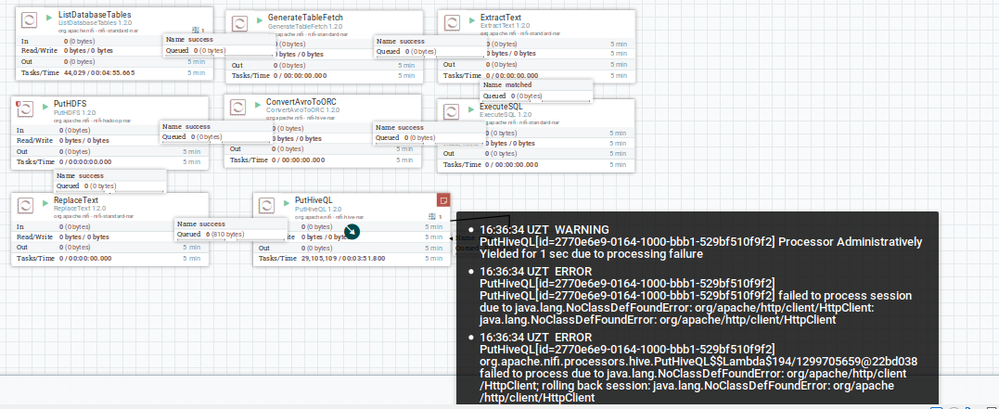Click the green running indicator on GenerateTableFetch
The width and height of the screenshot is (999, 409).
click(259, 20)
